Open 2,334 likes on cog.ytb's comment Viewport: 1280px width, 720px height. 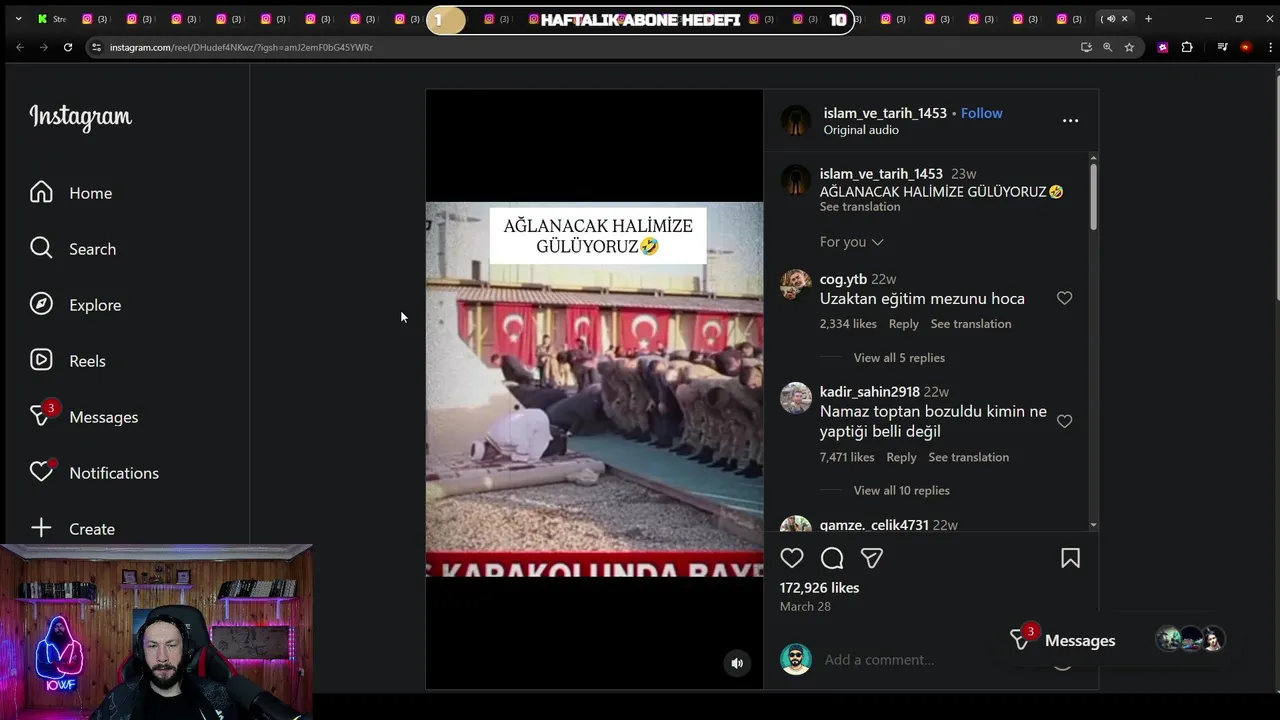pos(848,324)
